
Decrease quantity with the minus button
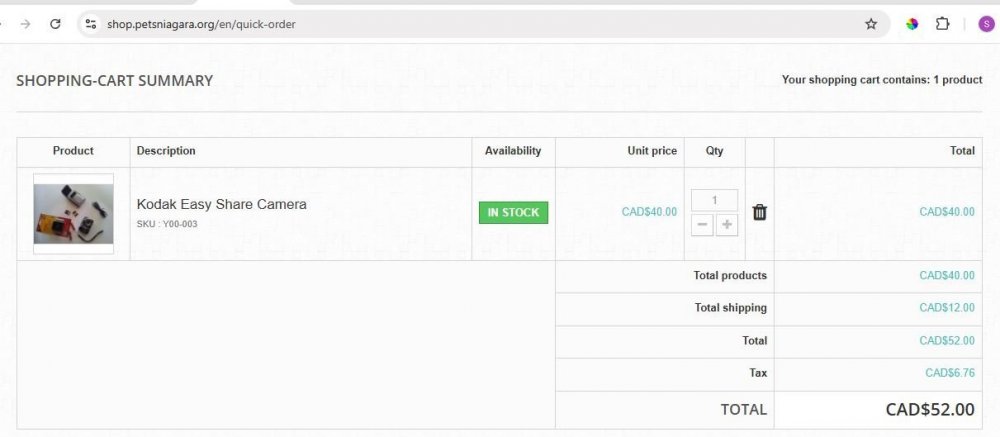click(x=702, y=225)
